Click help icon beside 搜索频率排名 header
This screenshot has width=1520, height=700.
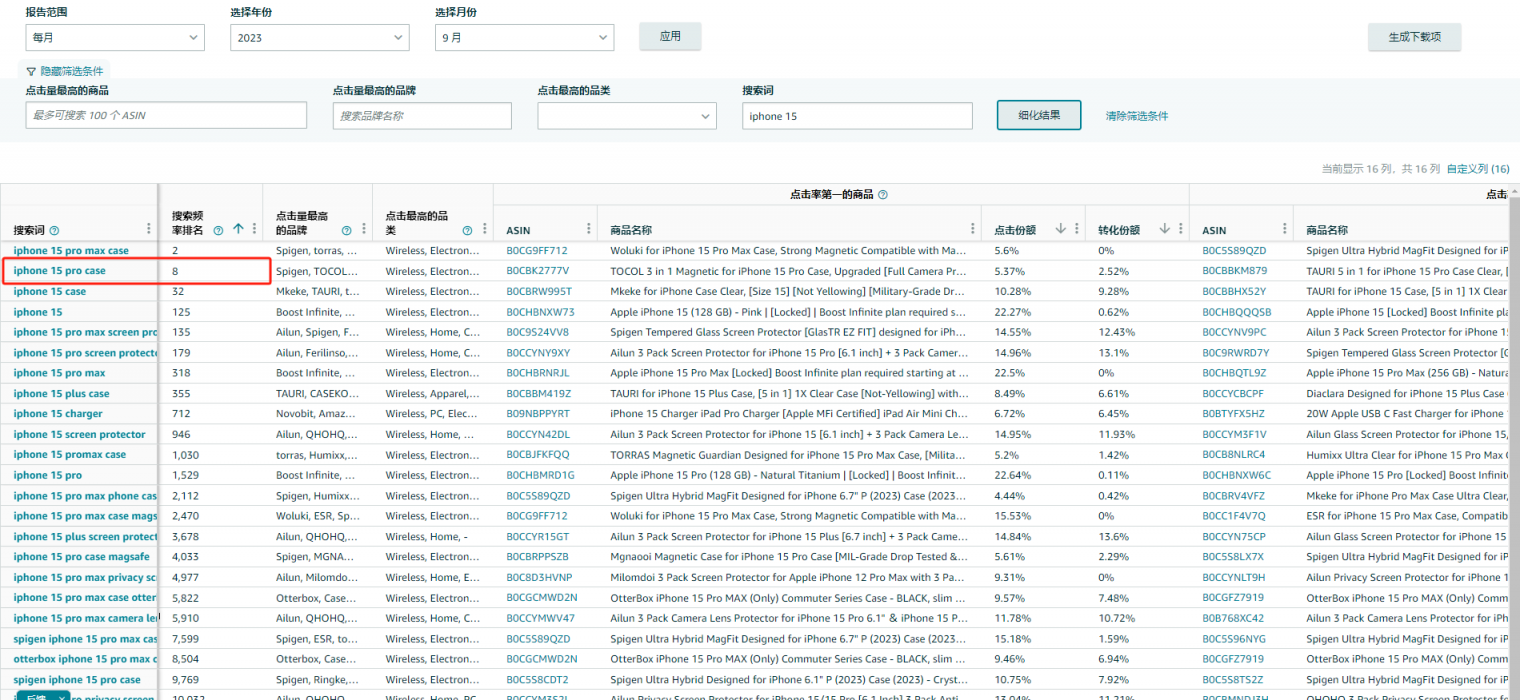click(x=218, y=230)
